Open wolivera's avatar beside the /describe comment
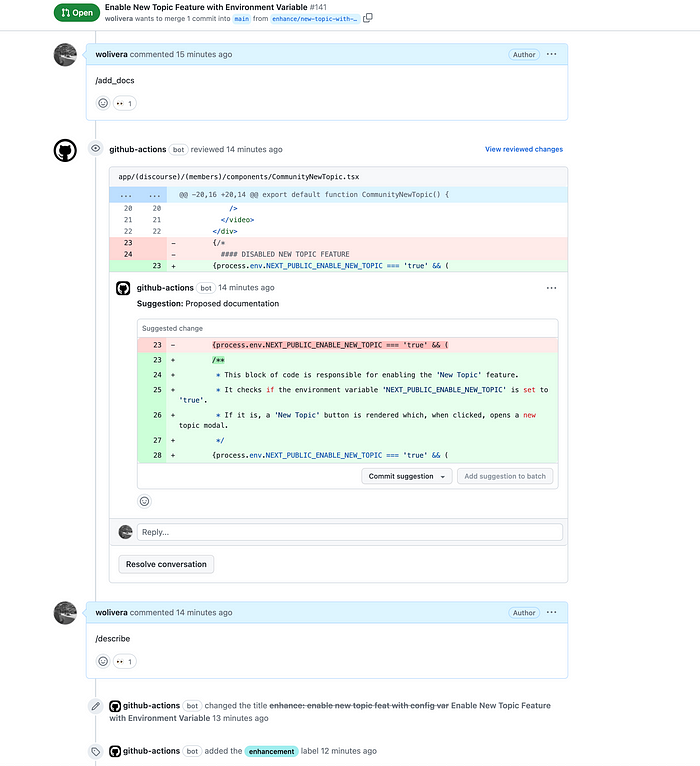The height and width of the screenshot is (766, 700). point(65,613)
